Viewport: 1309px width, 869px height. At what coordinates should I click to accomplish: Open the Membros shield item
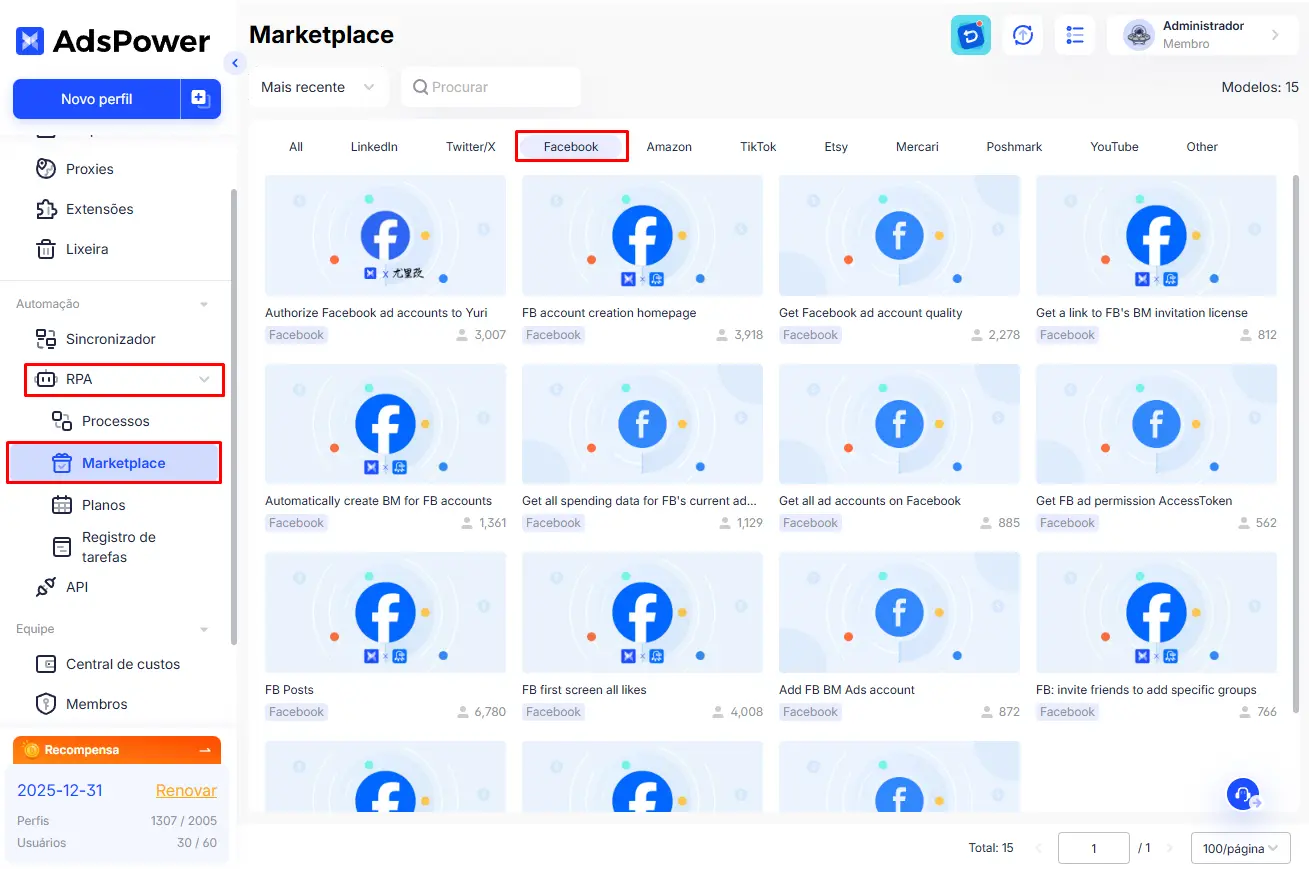pos(96,704)
